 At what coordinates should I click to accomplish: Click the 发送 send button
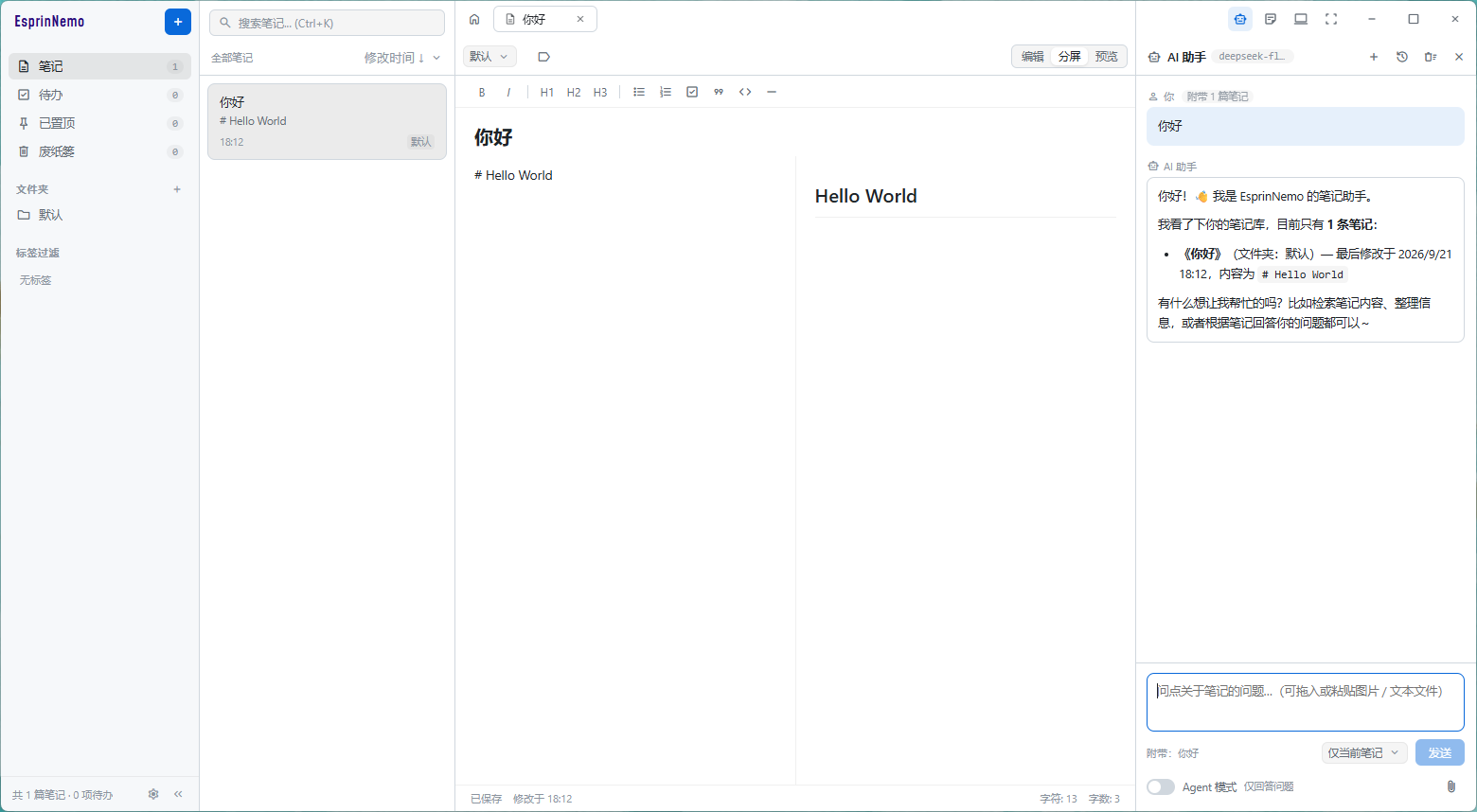click(x=1440, y=752)
